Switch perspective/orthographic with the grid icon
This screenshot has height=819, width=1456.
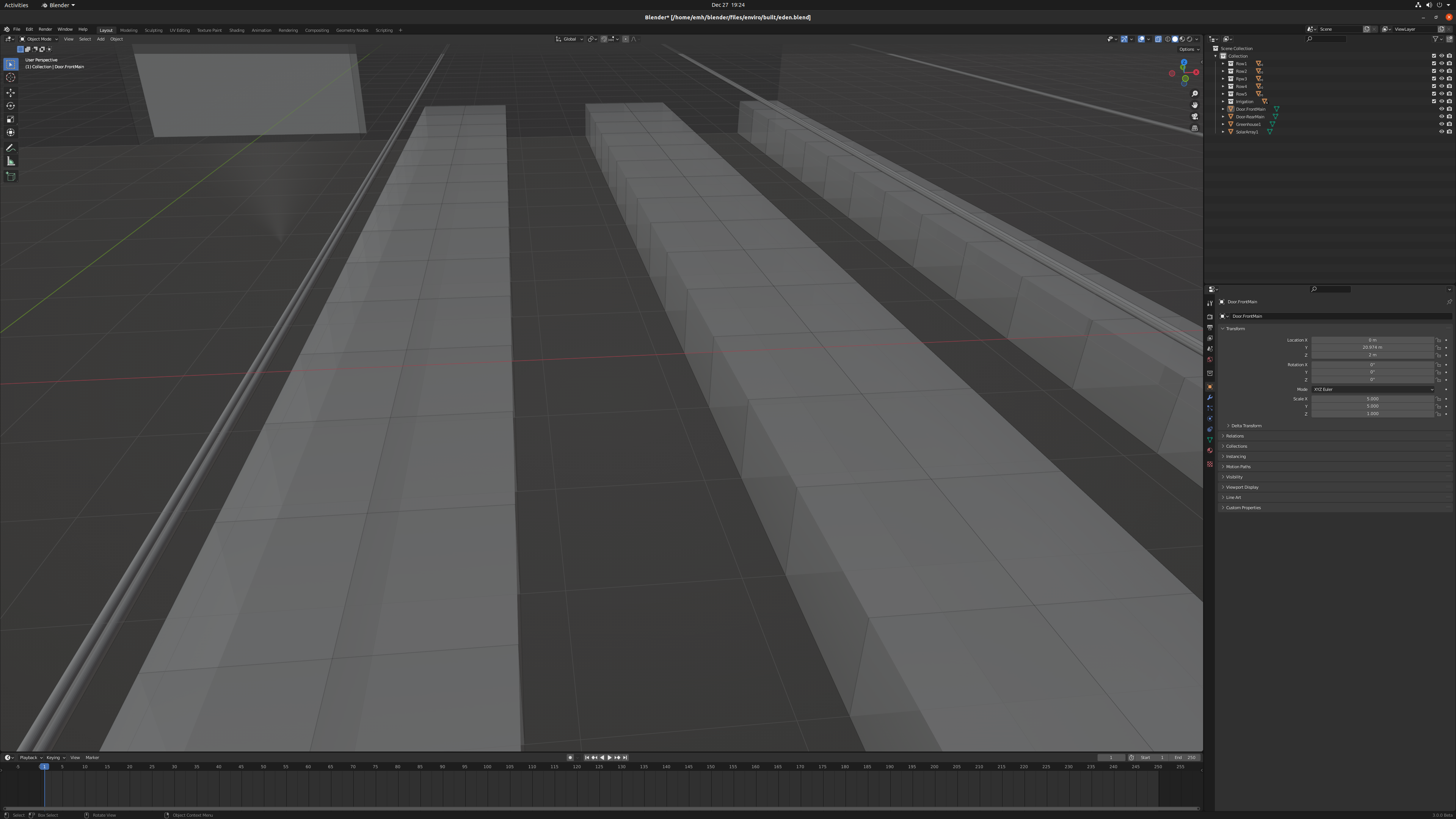pos(1194,128)
